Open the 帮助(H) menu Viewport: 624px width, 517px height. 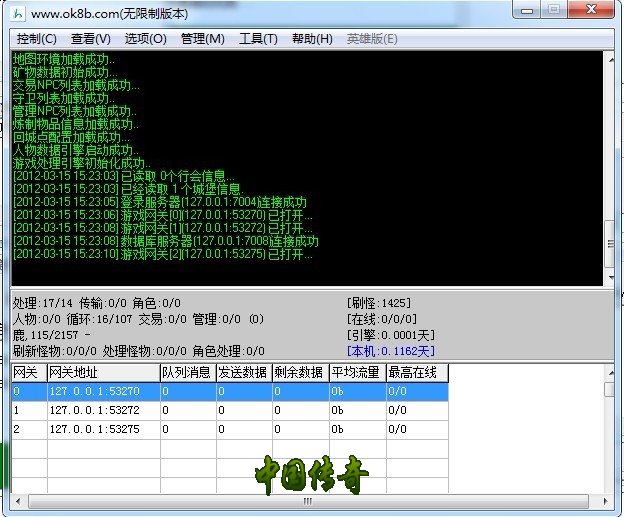pos(312,39)
